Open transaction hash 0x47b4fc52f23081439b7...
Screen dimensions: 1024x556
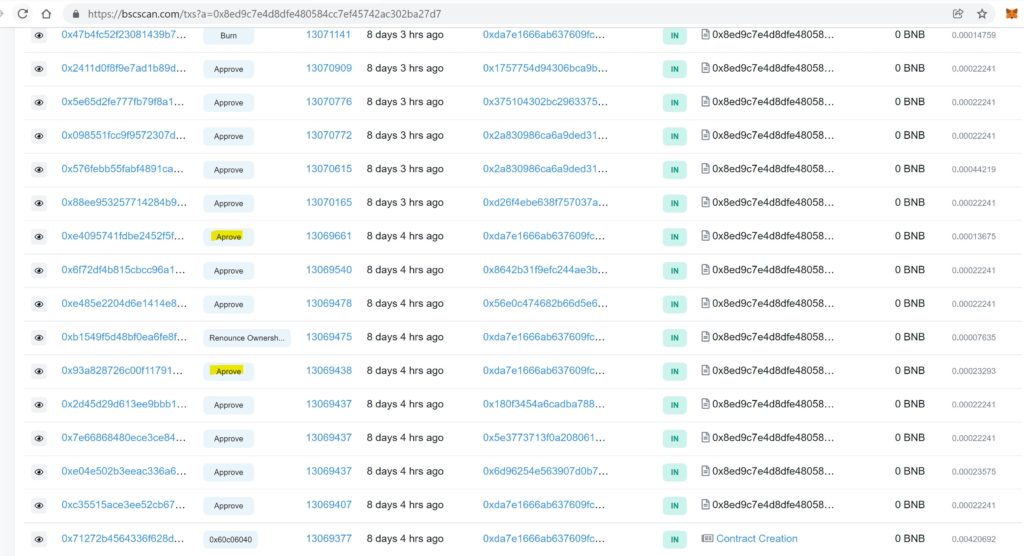click(123, 35)
